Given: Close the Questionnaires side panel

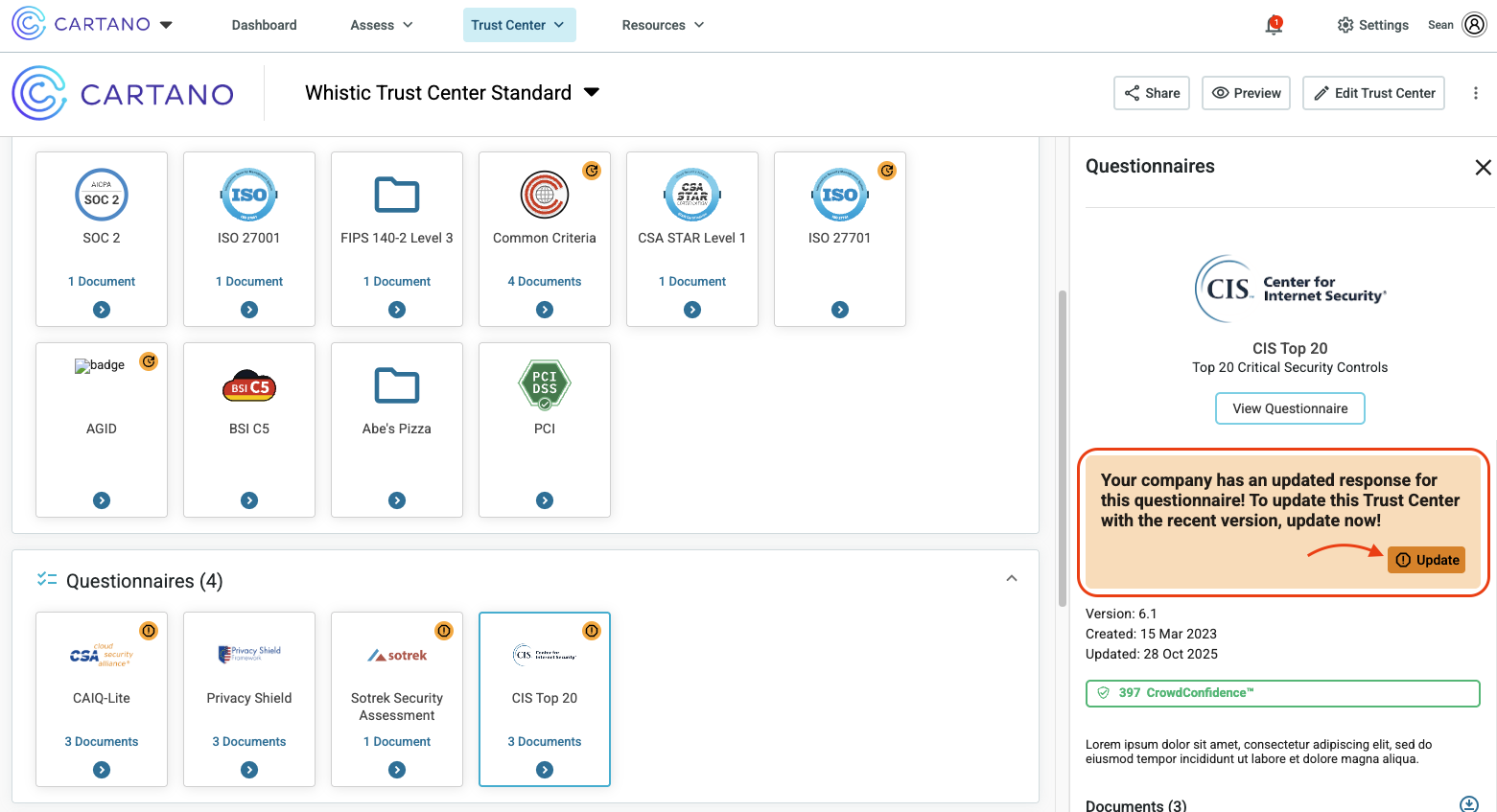Looking at the screenshot, I should point(1483,167).
